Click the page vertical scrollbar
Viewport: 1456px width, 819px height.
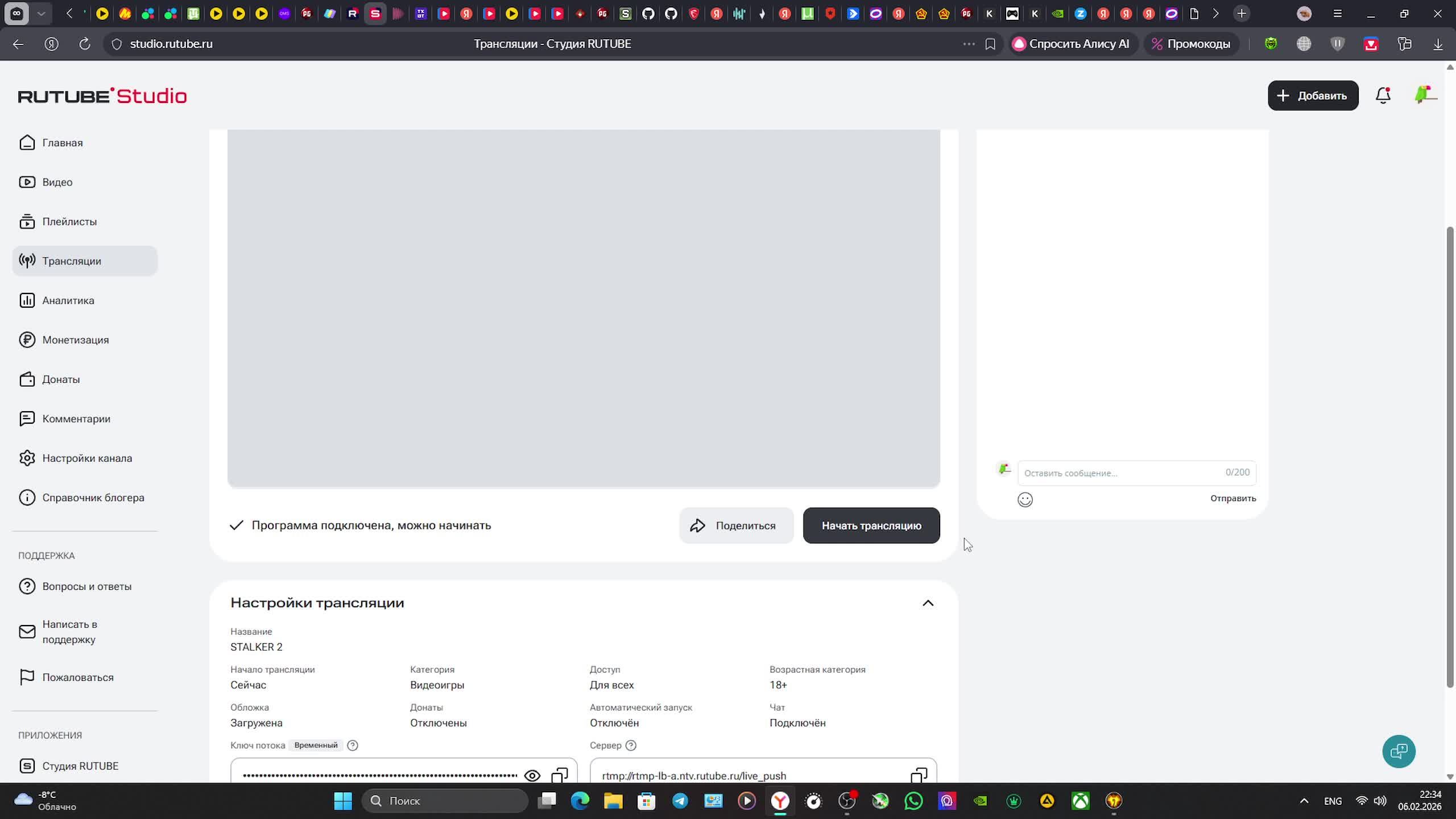(x=1450, y=455)
